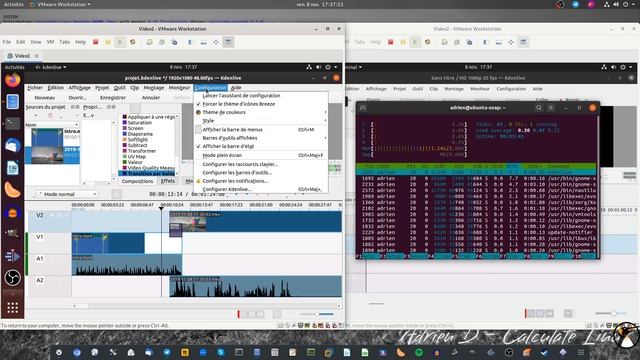Show applications grid in Ubuntu dock
The image size is (640, 360).
click(13, 307)
